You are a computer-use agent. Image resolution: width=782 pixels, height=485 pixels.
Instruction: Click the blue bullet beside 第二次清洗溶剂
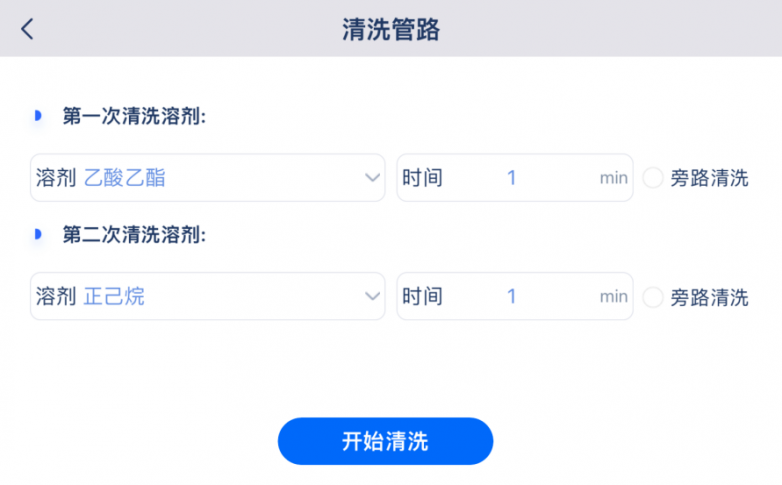point(38,234)
